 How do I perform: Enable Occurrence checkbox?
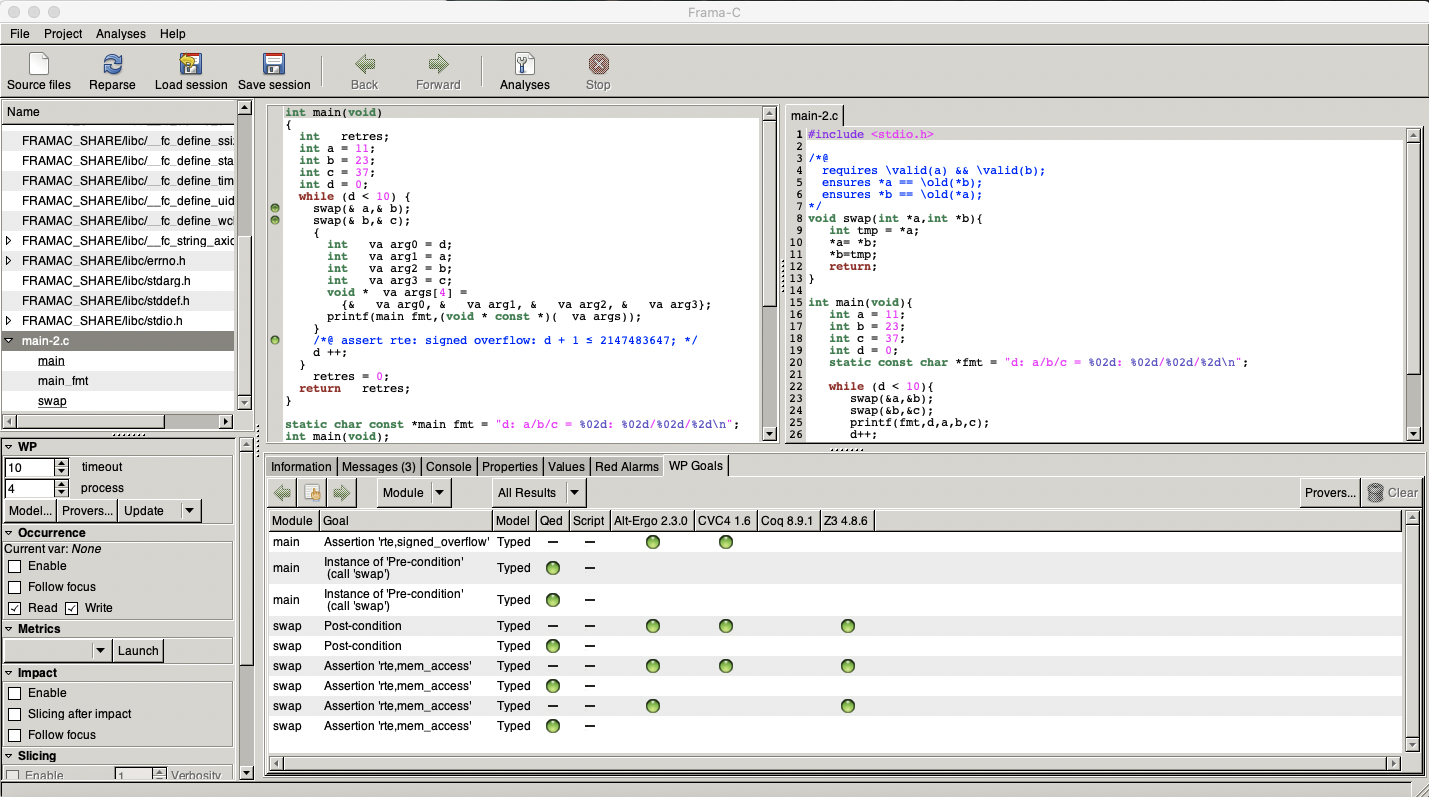pos(15,566)
